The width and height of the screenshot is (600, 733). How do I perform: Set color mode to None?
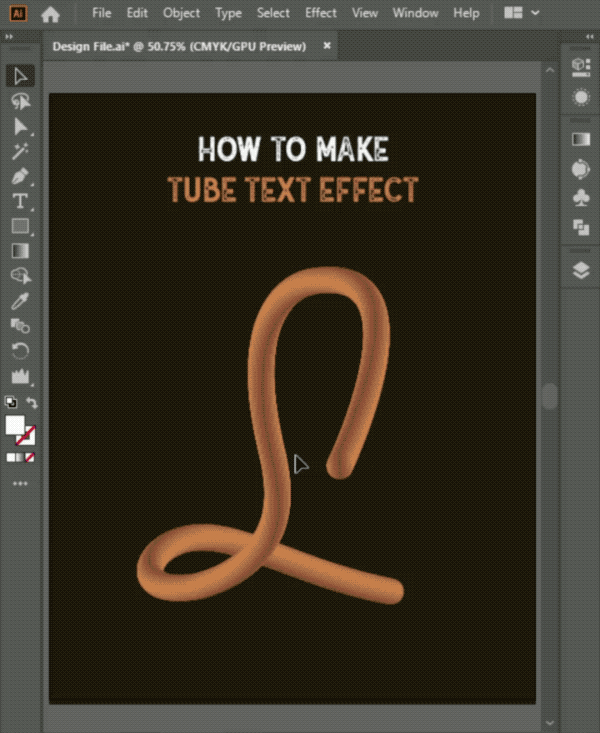tap(30, 458)
